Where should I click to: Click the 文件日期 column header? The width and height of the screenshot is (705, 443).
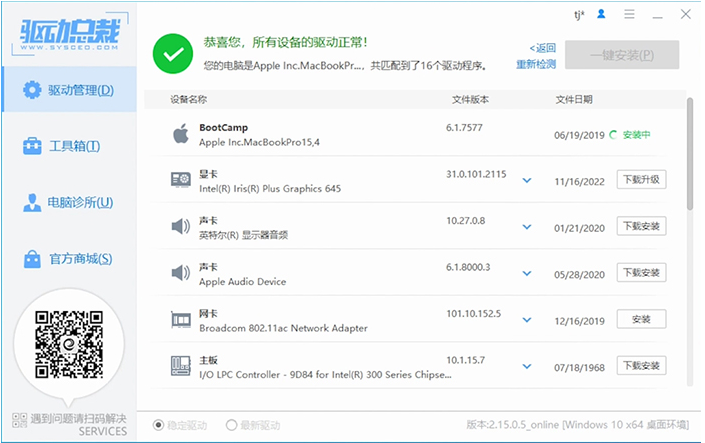(x=574, y=99)
